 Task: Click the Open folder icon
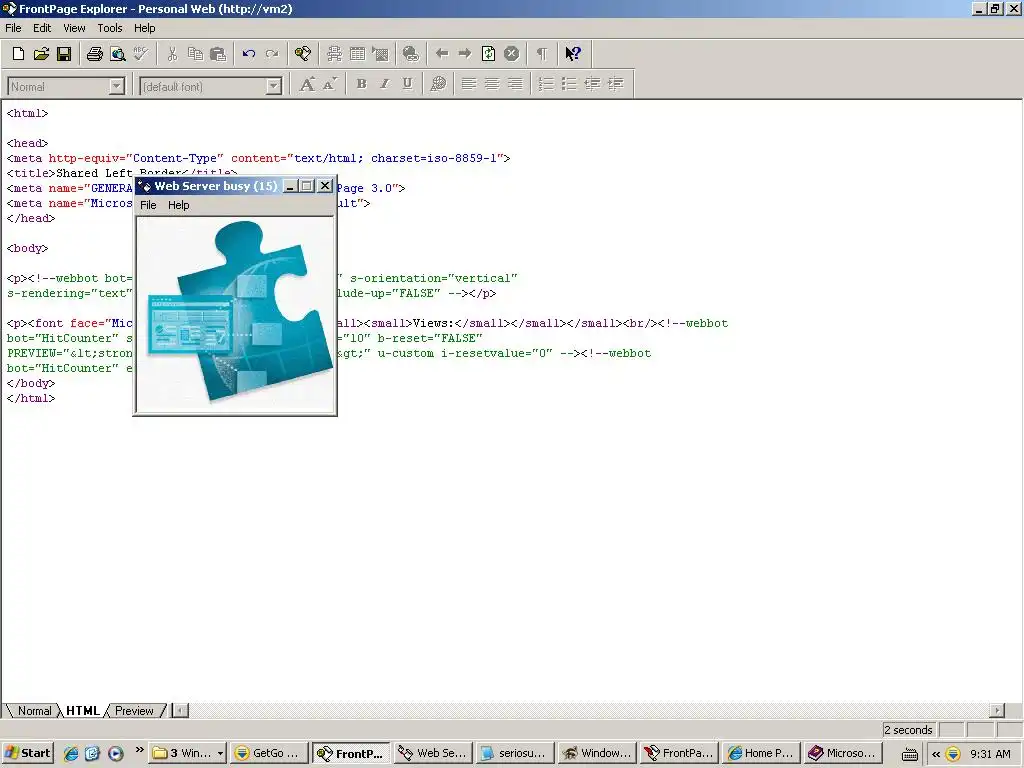[41, 54]
